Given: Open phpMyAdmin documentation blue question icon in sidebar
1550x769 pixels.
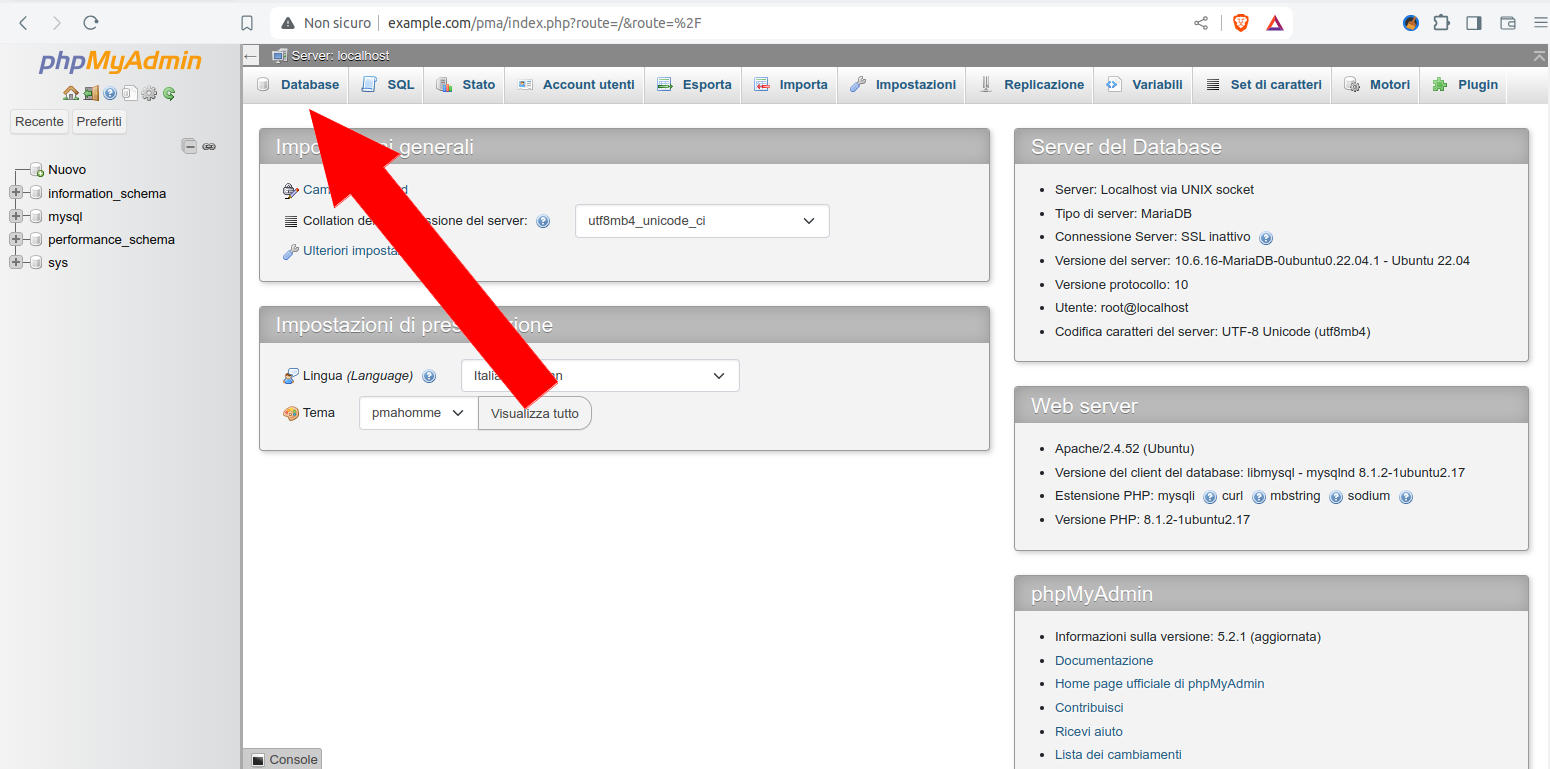Looking at the screenshot, I should point(110,93).
